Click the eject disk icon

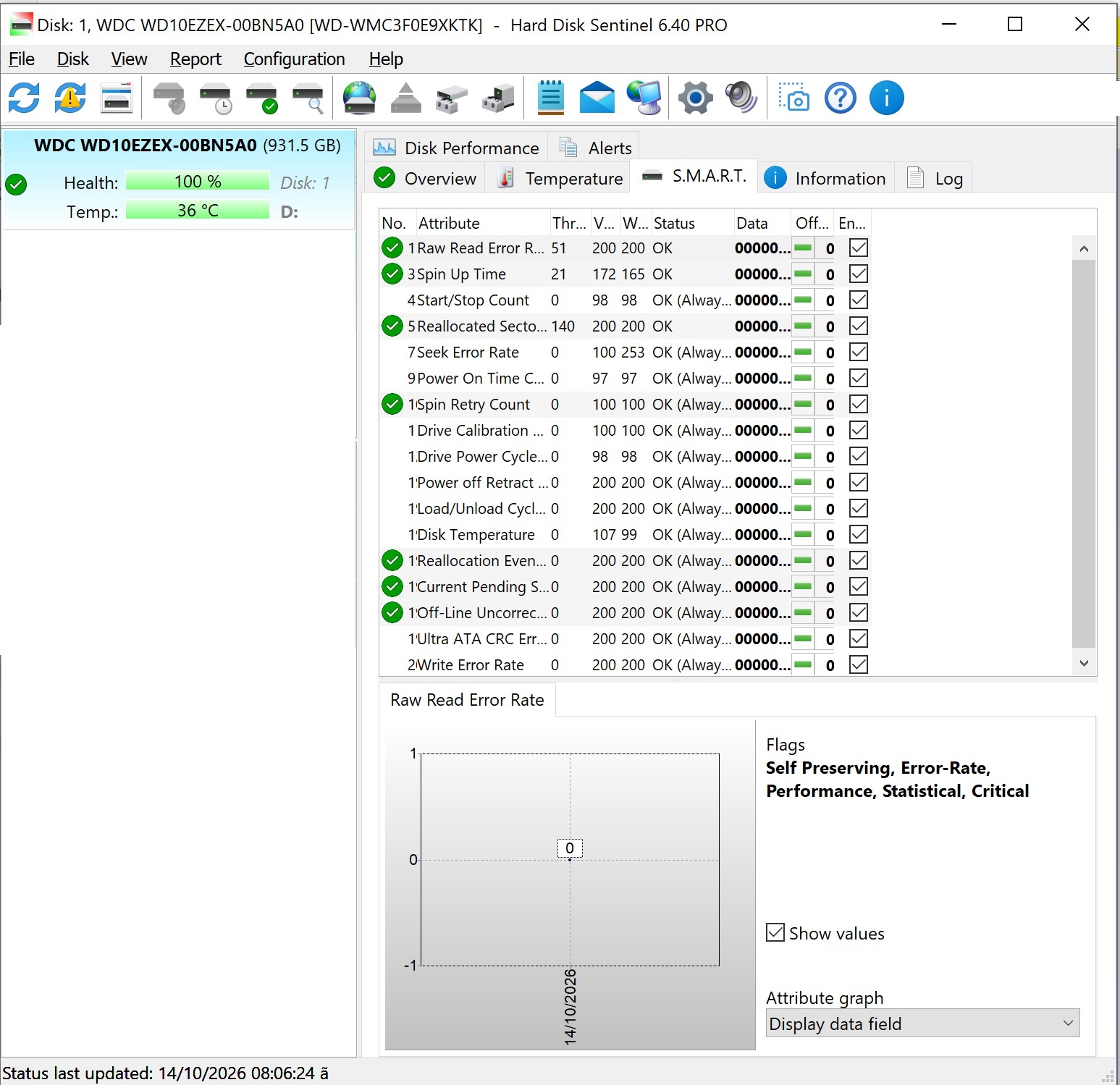[406, 98]
